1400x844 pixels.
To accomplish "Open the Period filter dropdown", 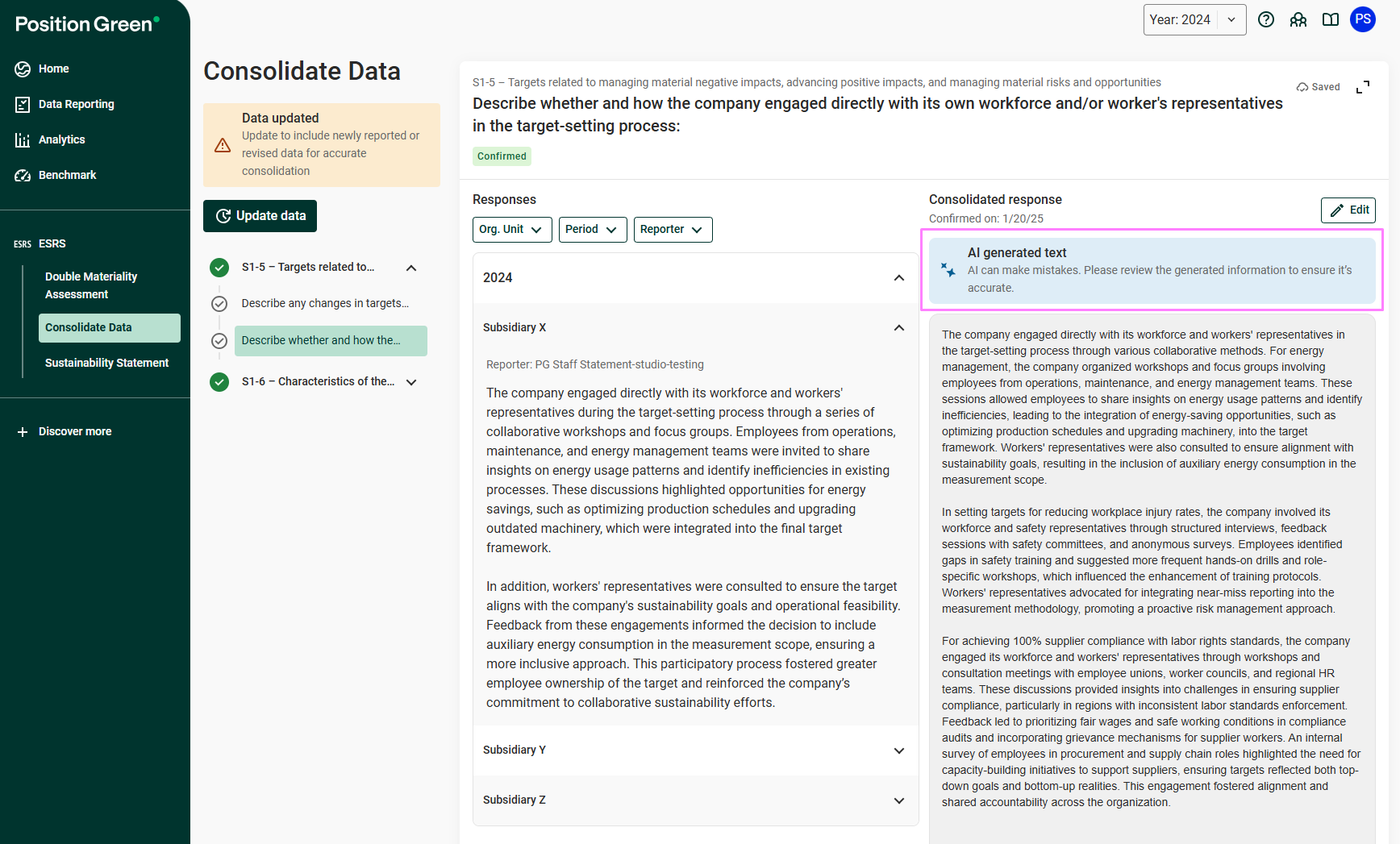I will click(593, 230).
